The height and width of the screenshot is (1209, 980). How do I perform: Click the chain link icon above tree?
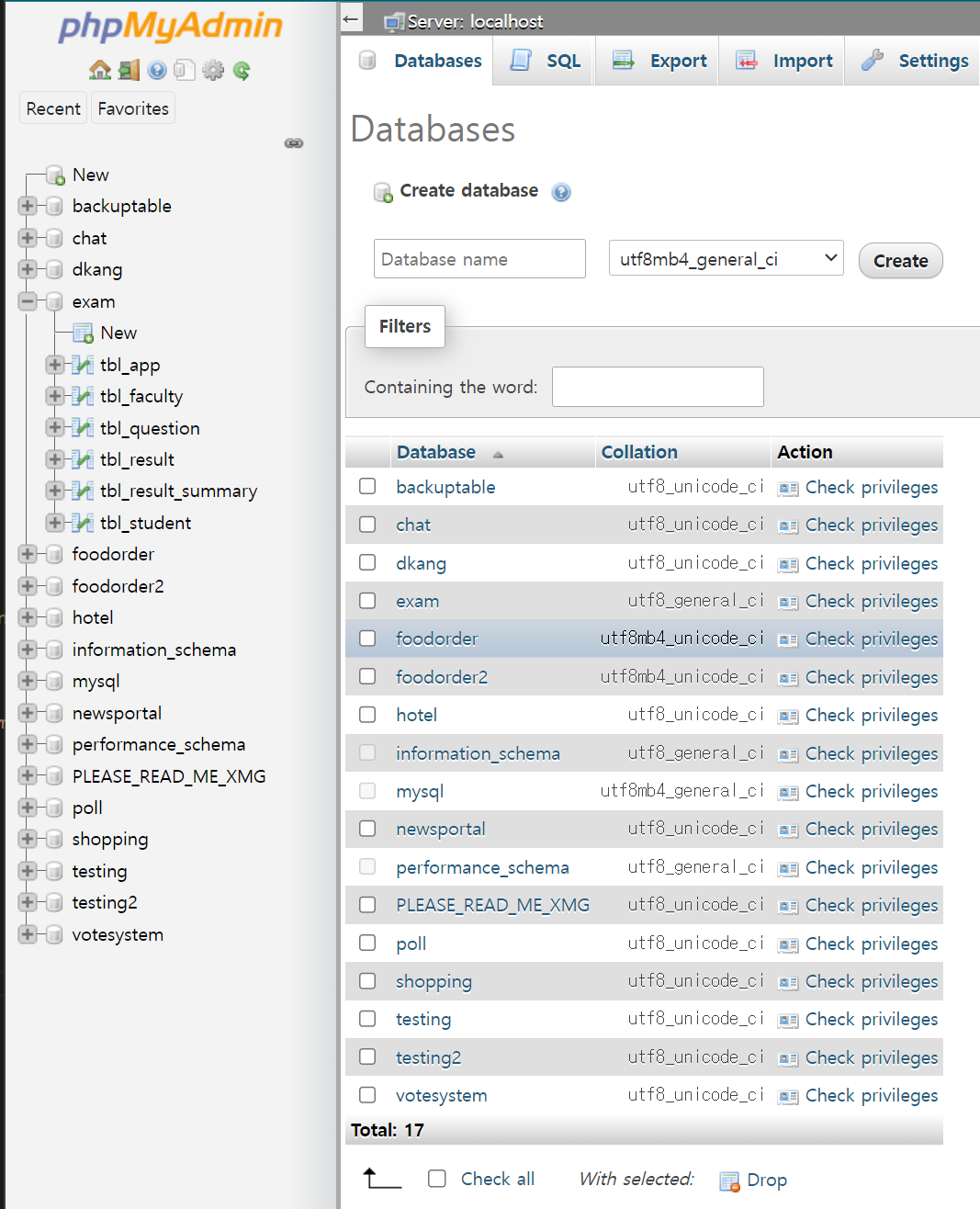(x=294, y=143)
